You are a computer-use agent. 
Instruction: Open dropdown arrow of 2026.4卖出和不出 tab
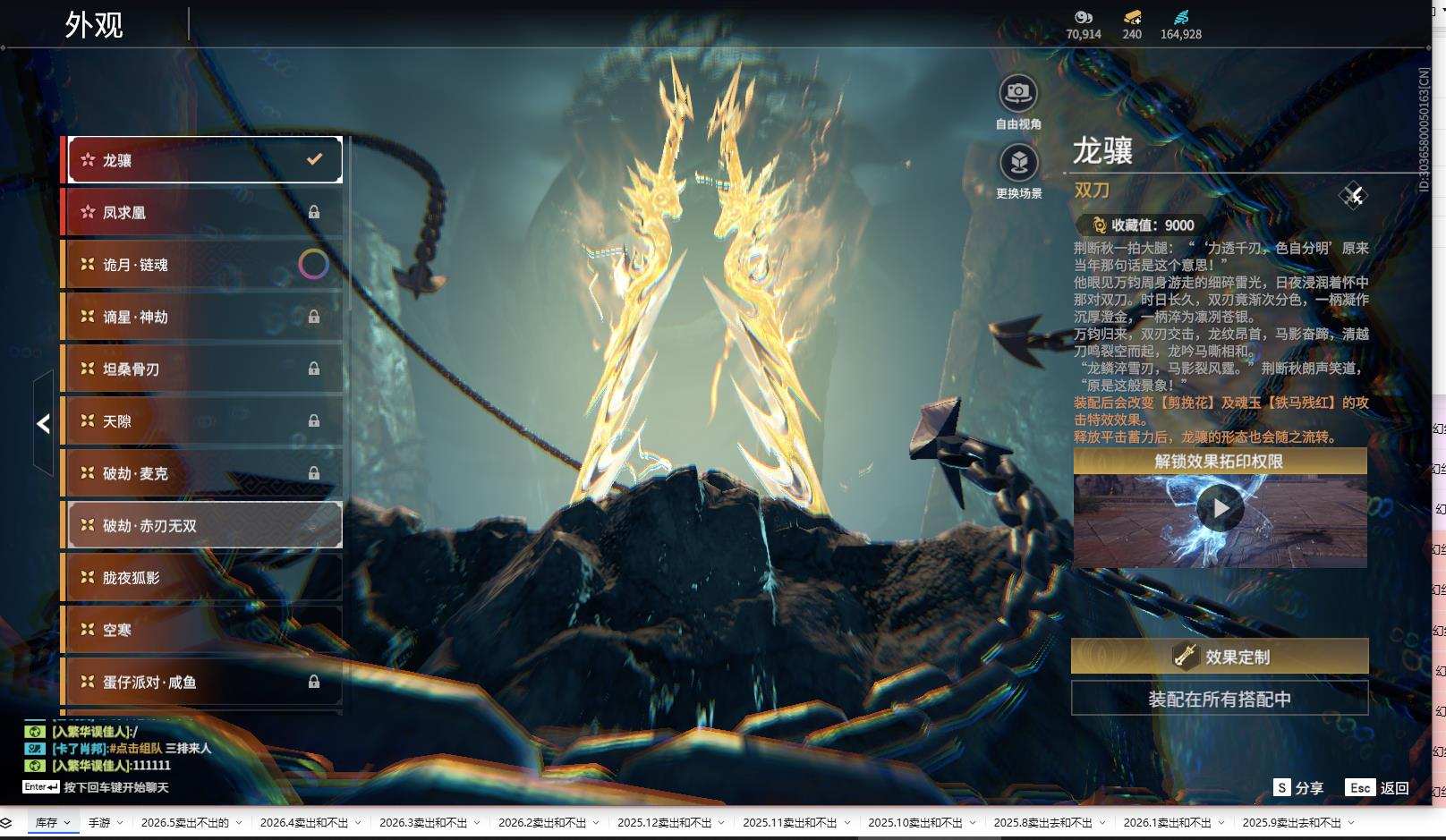tap(358, 823)
